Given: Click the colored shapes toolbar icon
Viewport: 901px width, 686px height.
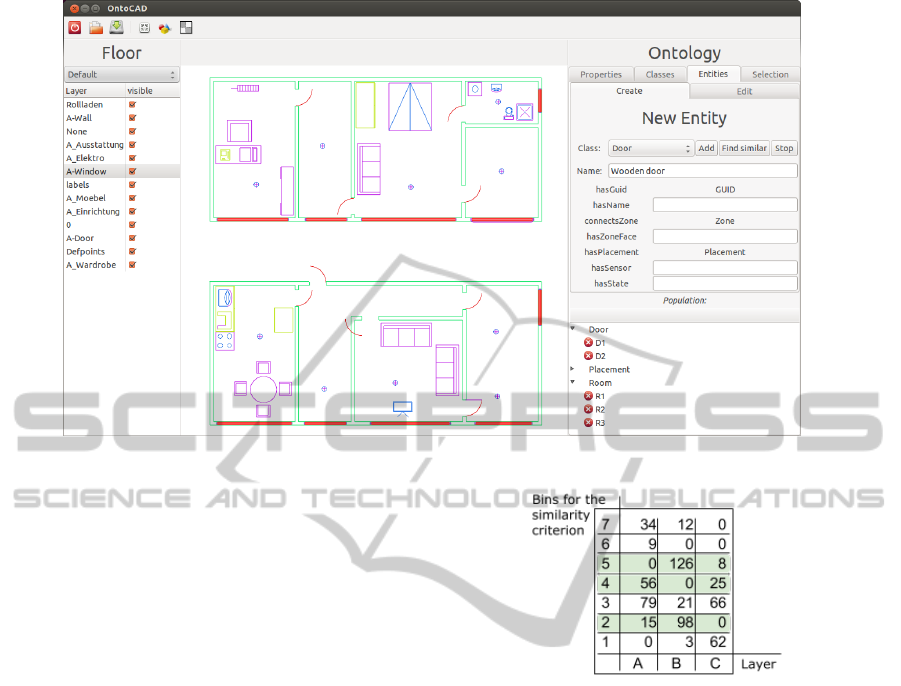Looking at the screenshot, I should (x=165, y=28).
